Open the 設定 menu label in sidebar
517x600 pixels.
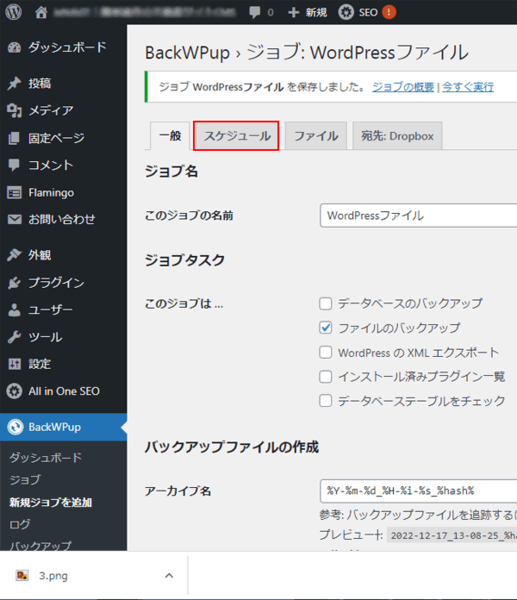coord(39,364)
